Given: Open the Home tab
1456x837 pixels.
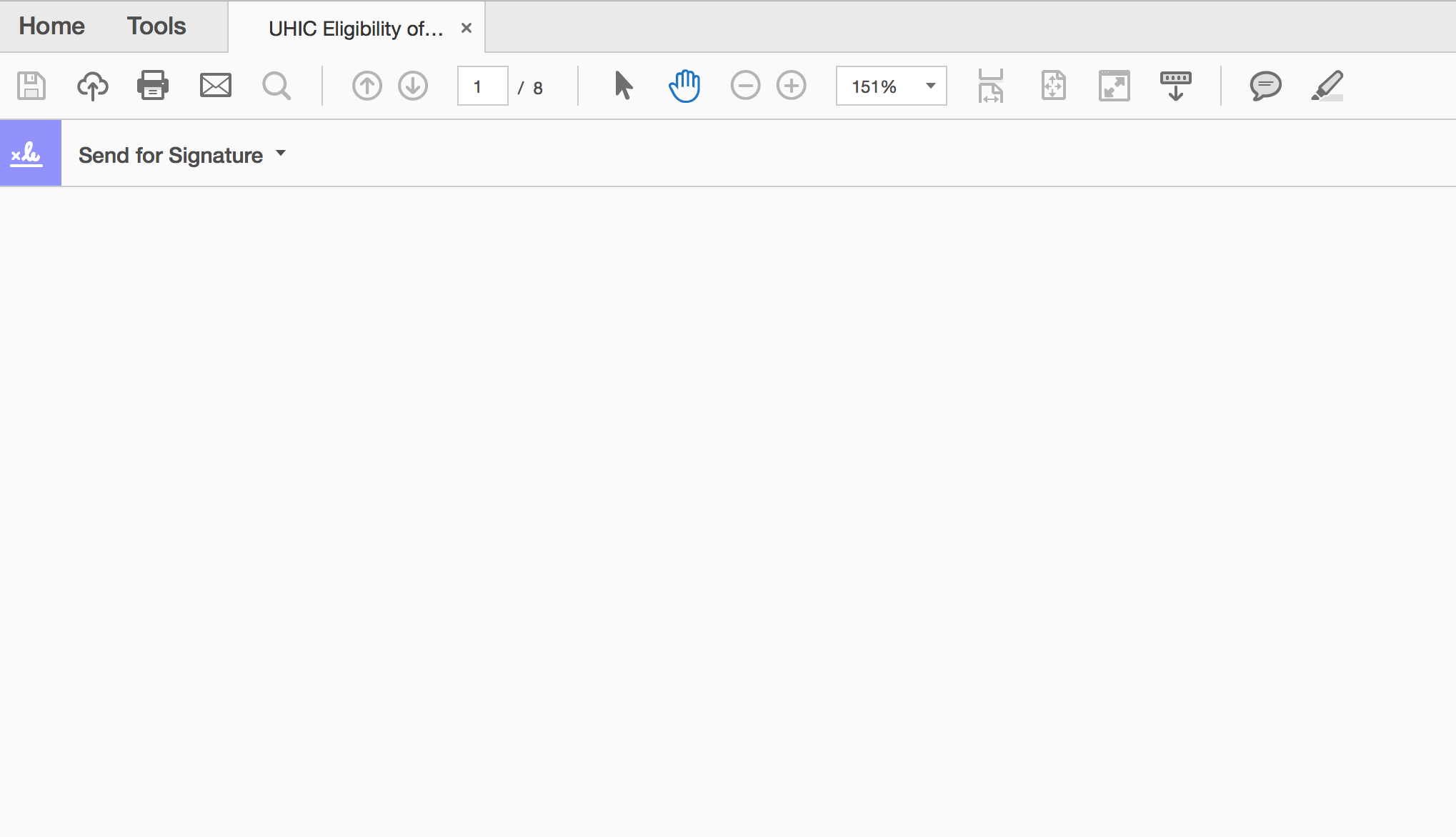Looking at the screenshot, I should coord(52,26).
